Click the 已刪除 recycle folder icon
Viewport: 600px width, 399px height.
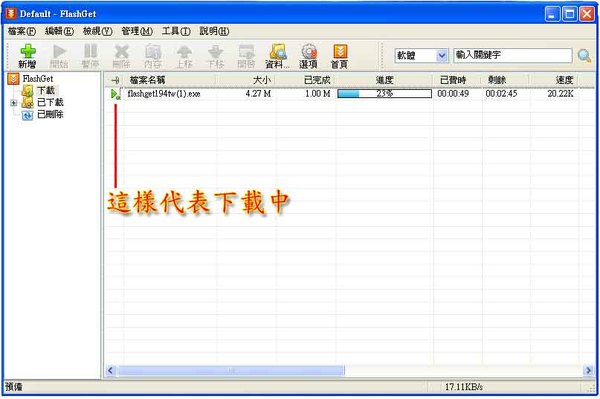point(28,114)
